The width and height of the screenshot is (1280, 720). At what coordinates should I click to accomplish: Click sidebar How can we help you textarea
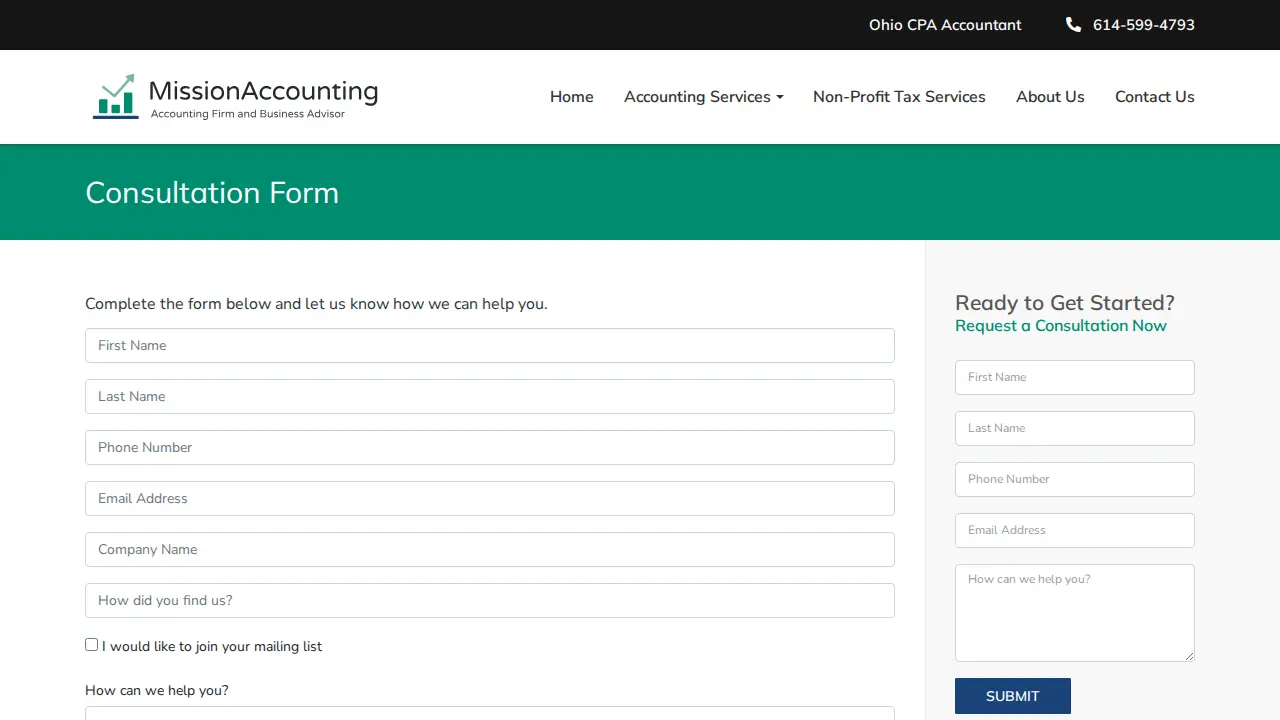tap(1075, 613)
